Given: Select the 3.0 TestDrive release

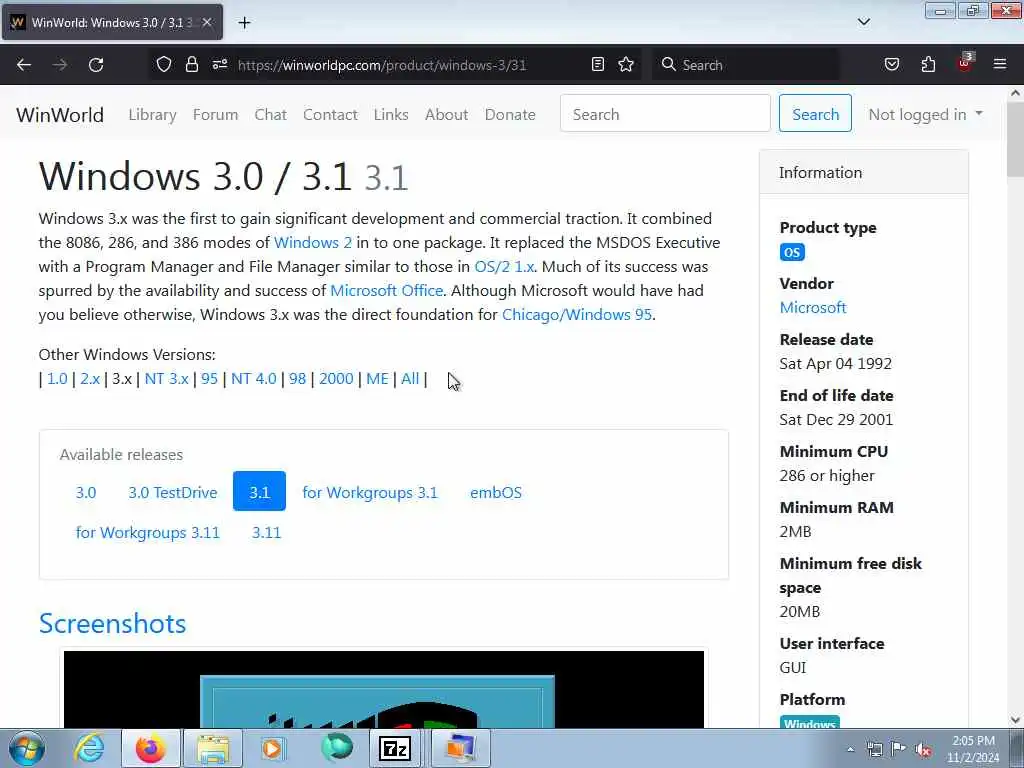Looking at the screenshot, I should (x=172, y=492).
